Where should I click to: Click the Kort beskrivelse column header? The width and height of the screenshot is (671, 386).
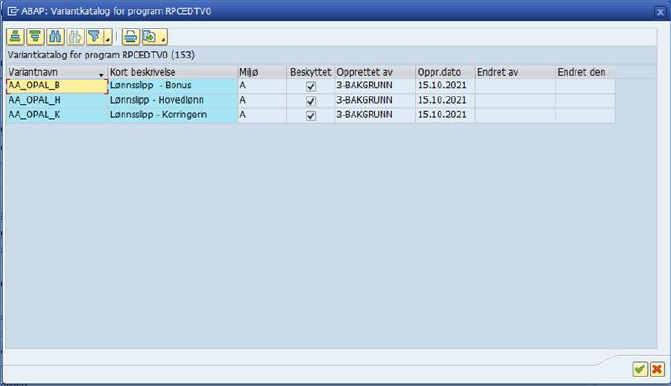[172, 72]
